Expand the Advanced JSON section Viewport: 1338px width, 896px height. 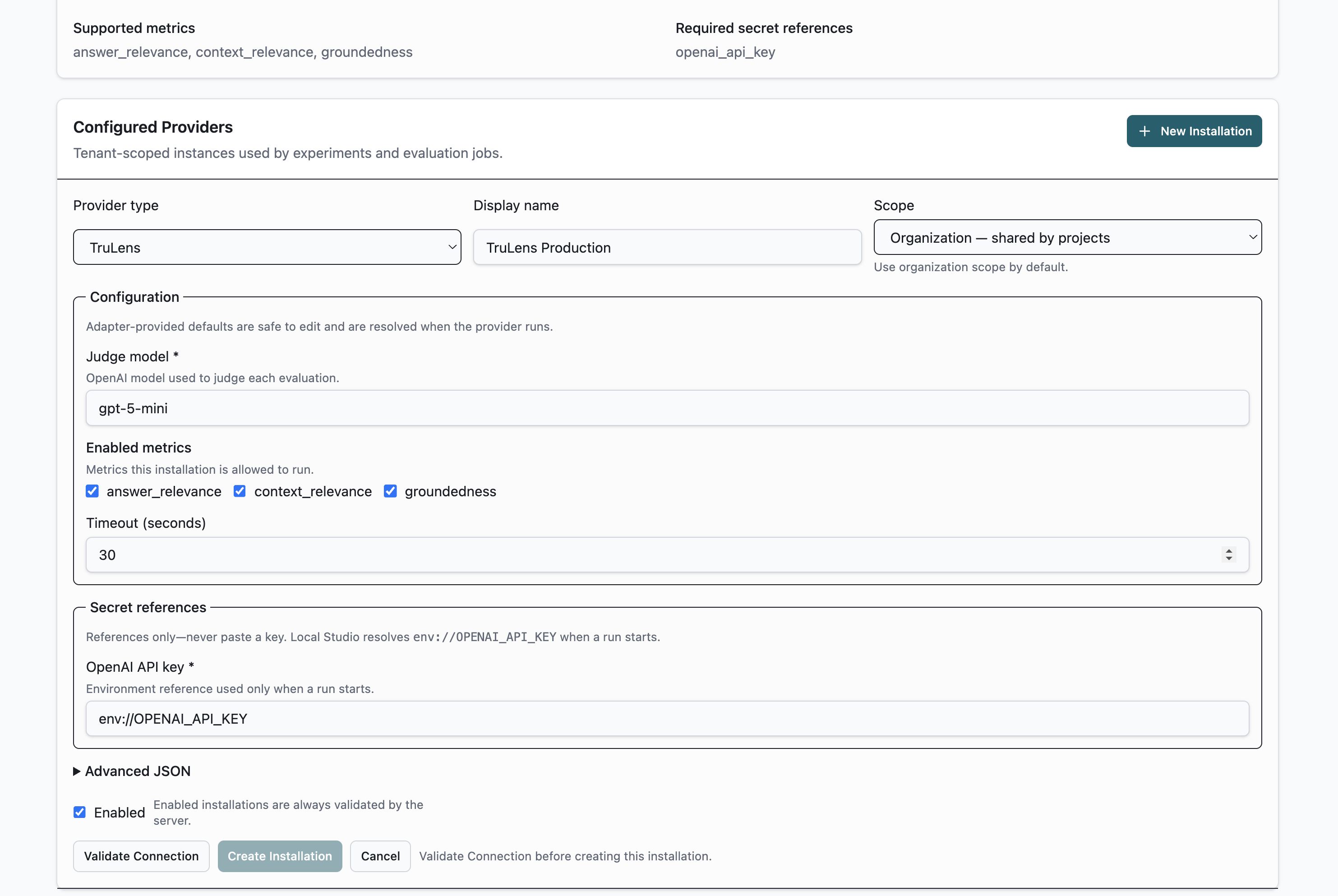point(132,771)
